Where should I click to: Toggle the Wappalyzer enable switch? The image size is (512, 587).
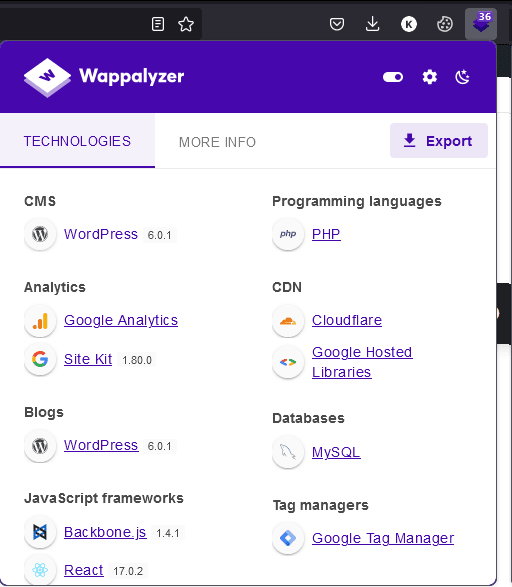[x=393, y=77]
